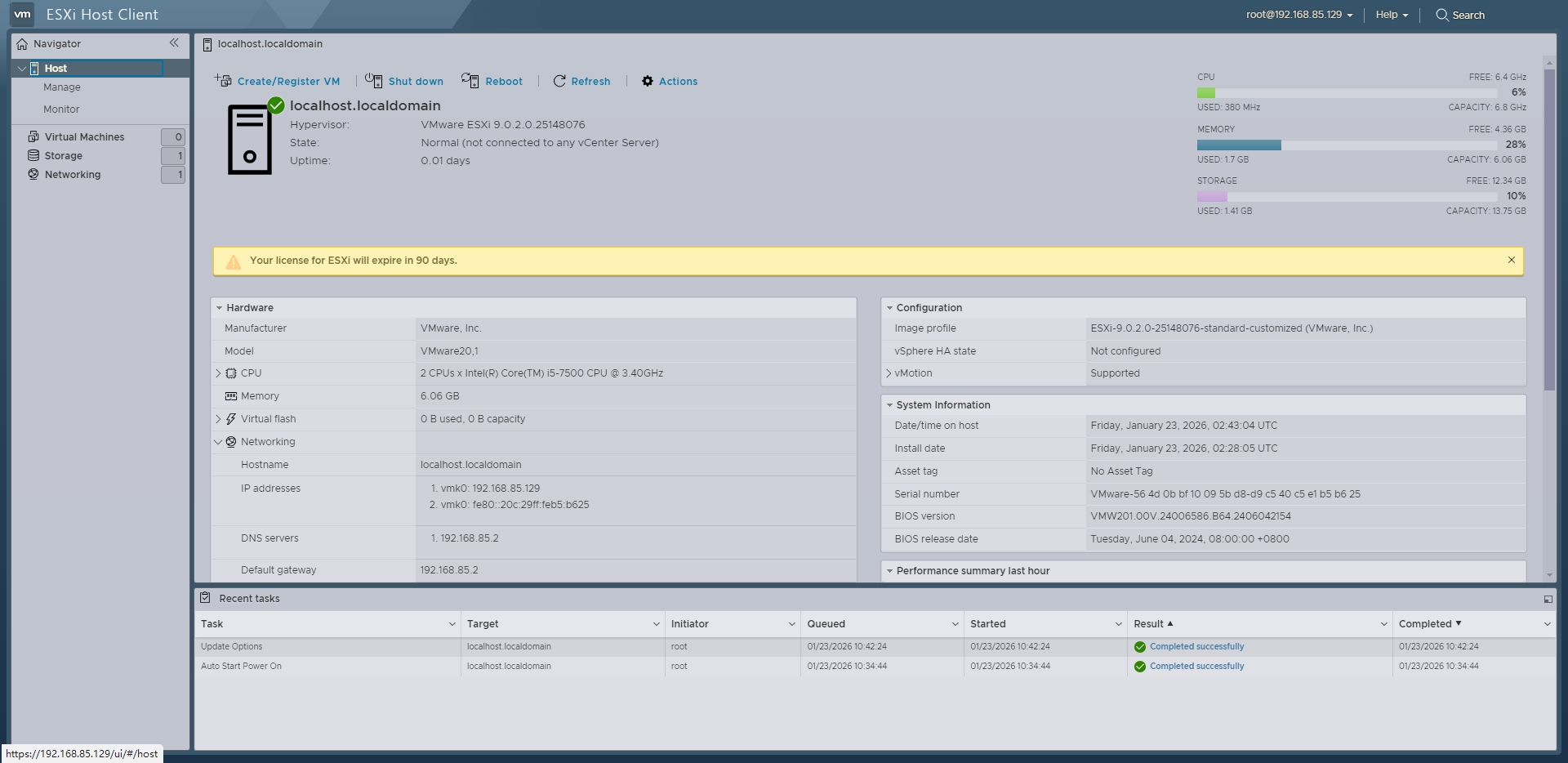The image size is (1568, 763).
Task: Open the Help menu
Action: (x=1390, y=15)
